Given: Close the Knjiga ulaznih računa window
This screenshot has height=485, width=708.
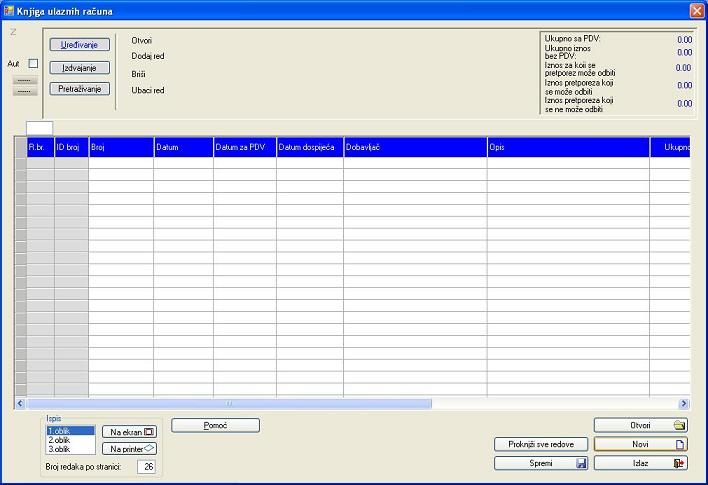Looking at the screenshot, I should pyautogui.click(x=697, y=11).
